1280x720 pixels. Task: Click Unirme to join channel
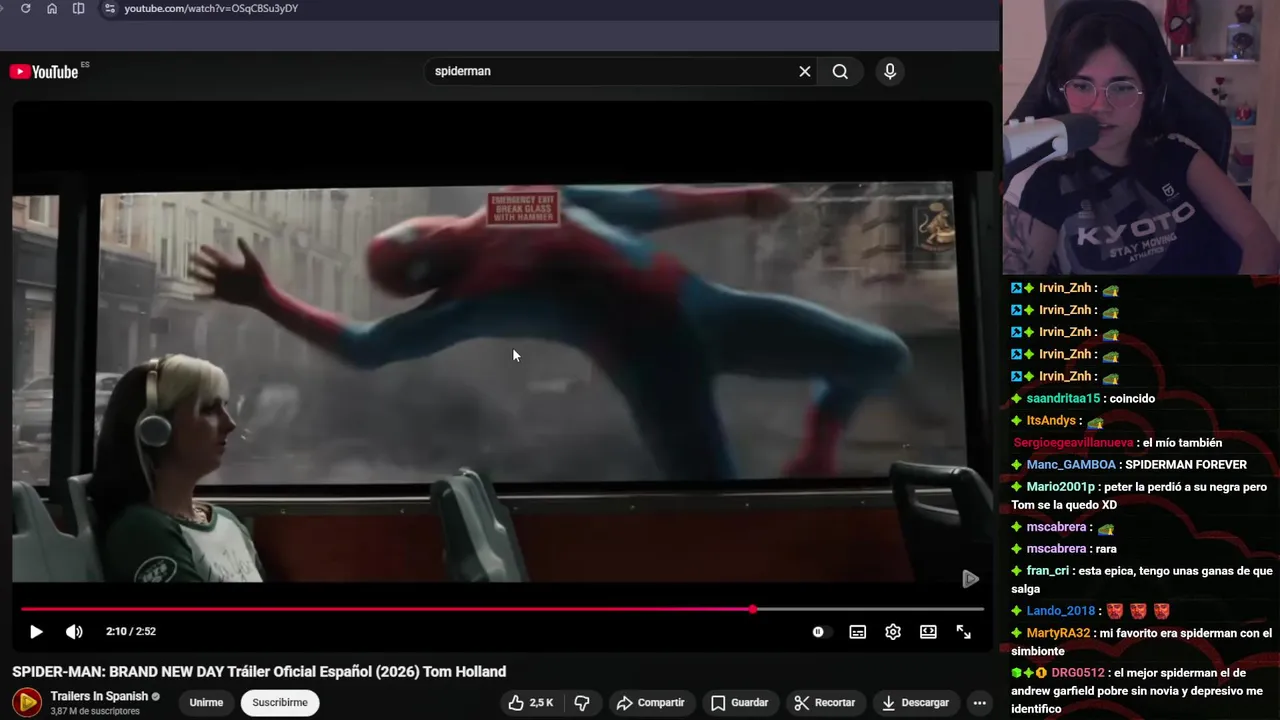206,703
